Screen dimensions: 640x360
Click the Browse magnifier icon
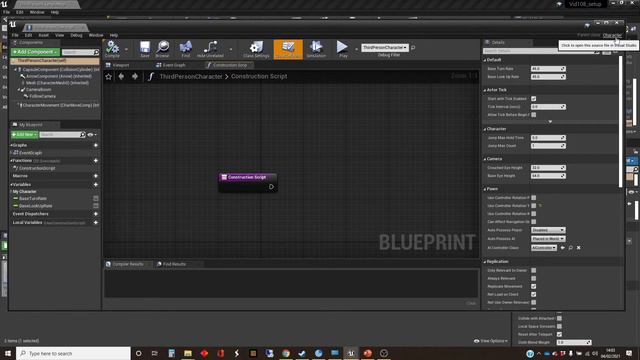click(x=162, y=49)
